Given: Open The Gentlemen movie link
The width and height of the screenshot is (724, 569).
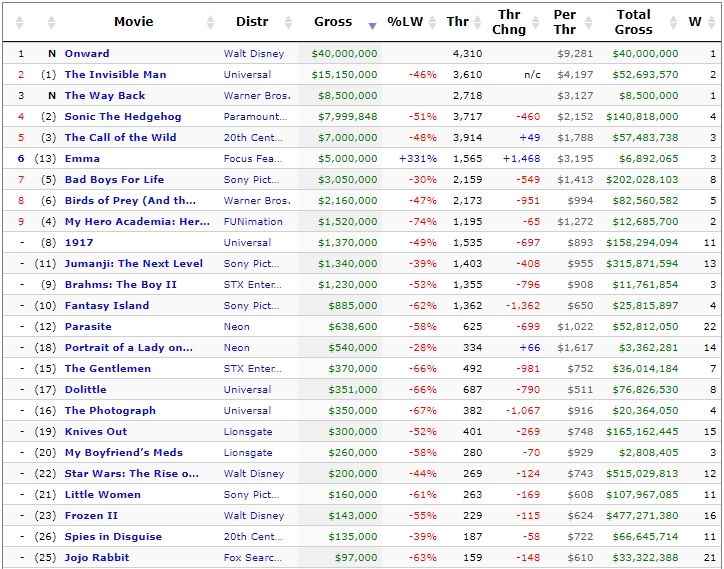Looking at the screenshot, I should [x=108, y=369].
